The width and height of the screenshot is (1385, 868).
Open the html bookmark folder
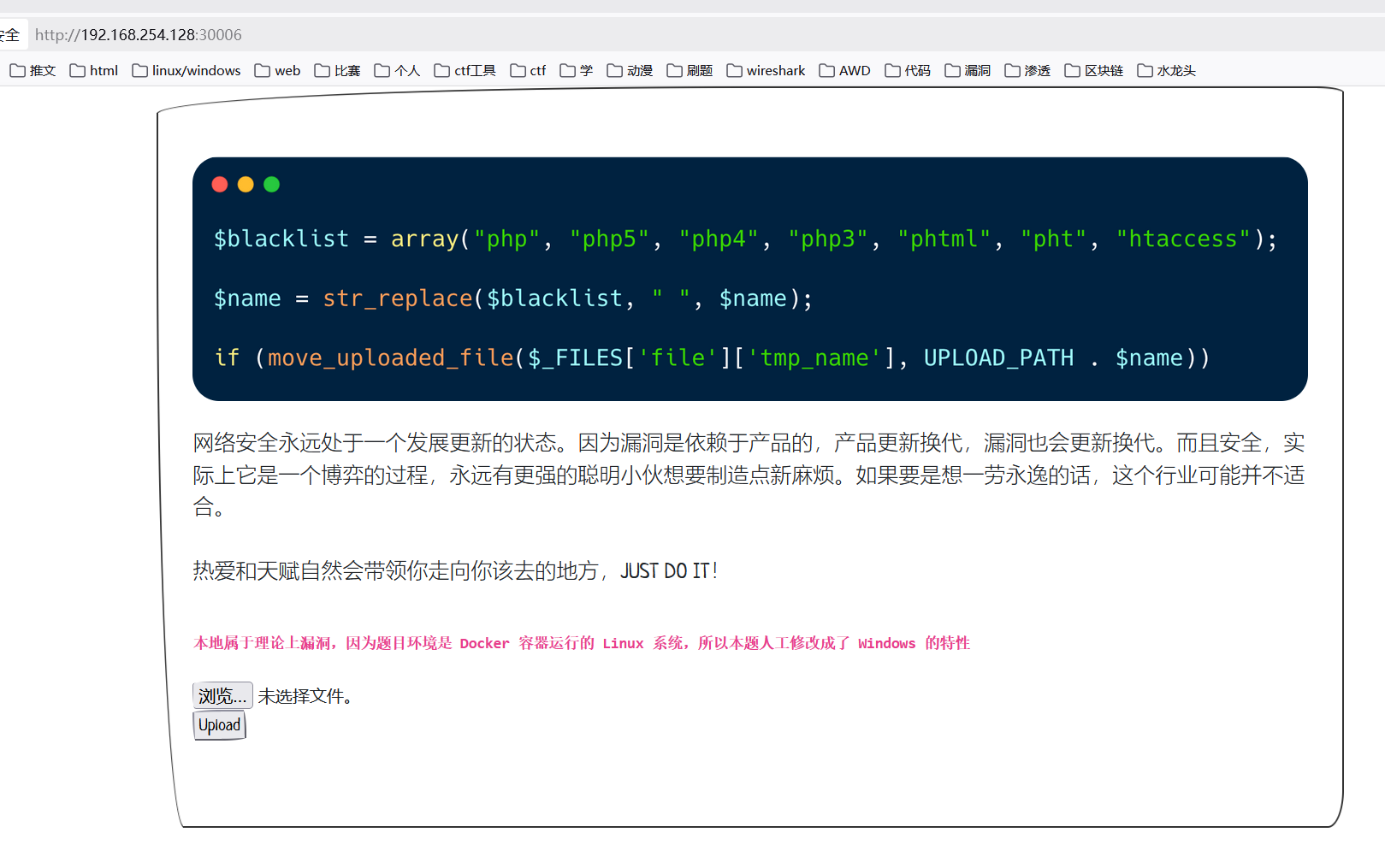pyautogui.click(x=94, y=70)
